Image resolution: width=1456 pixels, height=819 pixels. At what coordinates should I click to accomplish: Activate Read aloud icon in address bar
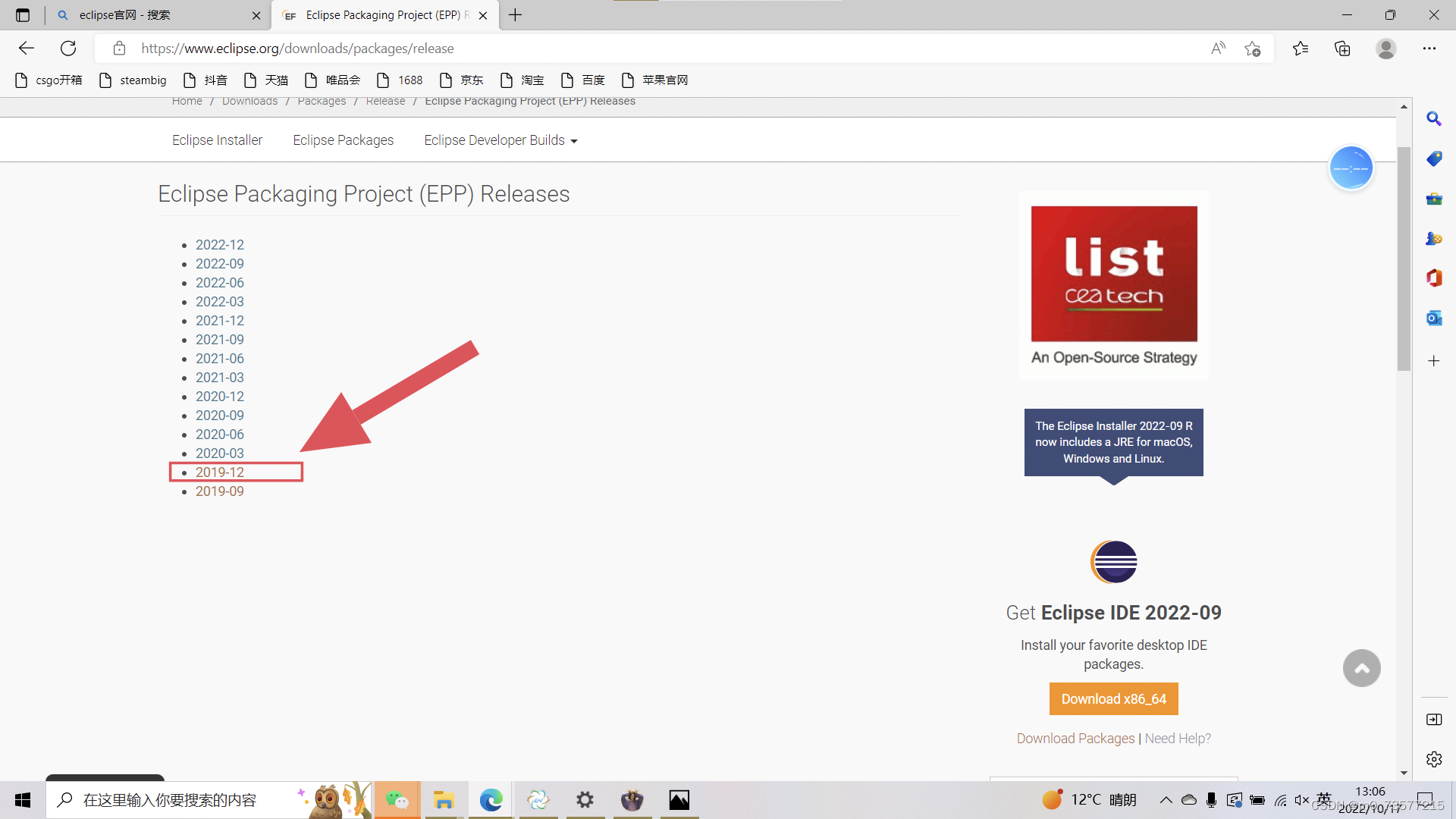click(1218, 49)
